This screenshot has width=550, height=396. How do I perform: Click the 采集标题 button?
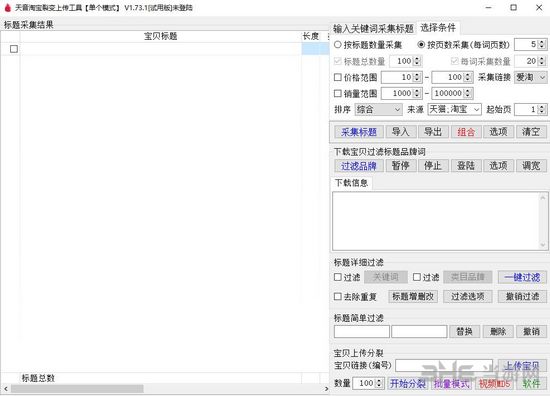(359, 132)
